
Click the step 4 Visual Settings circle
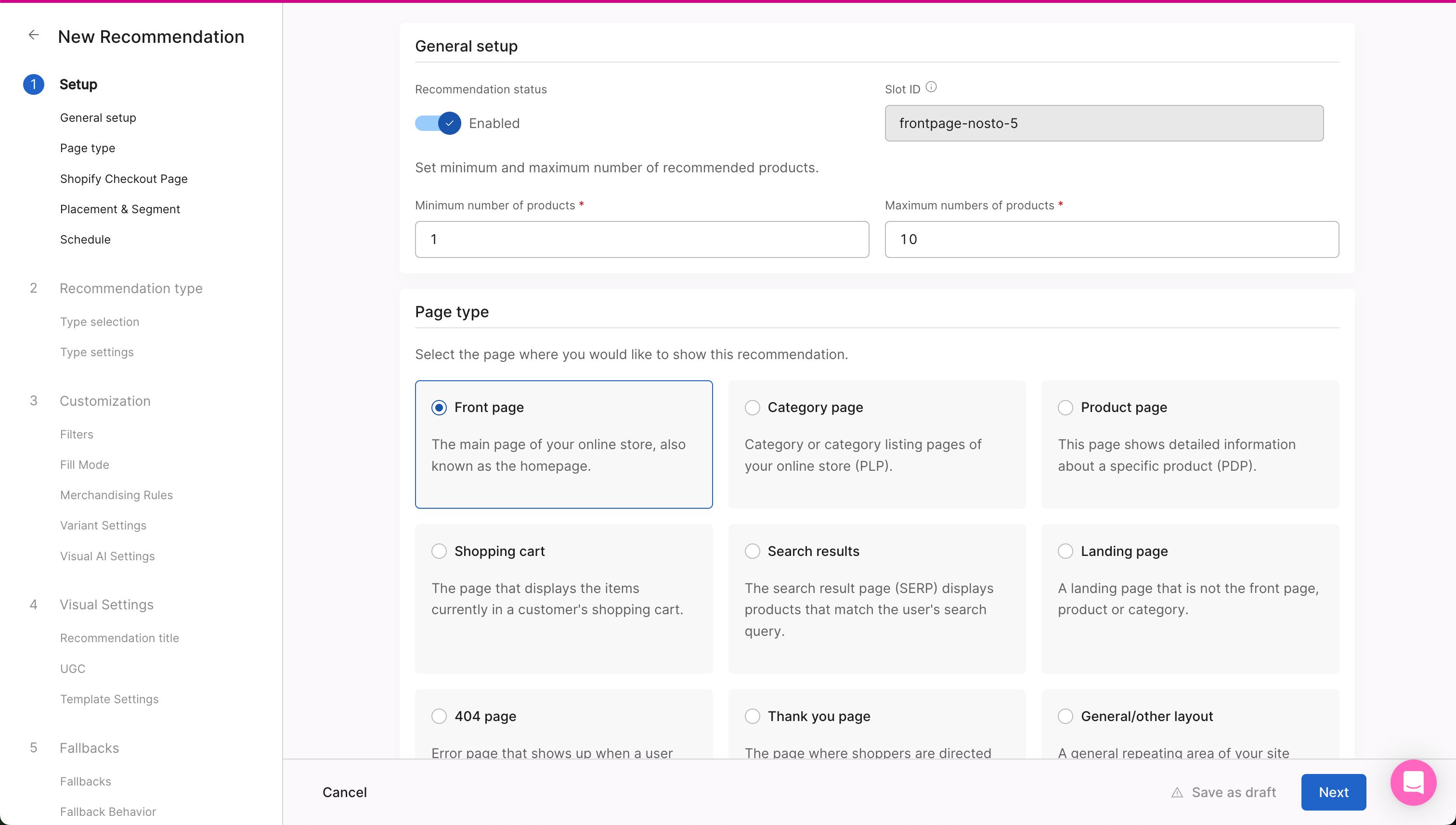(x=34, y=604)
